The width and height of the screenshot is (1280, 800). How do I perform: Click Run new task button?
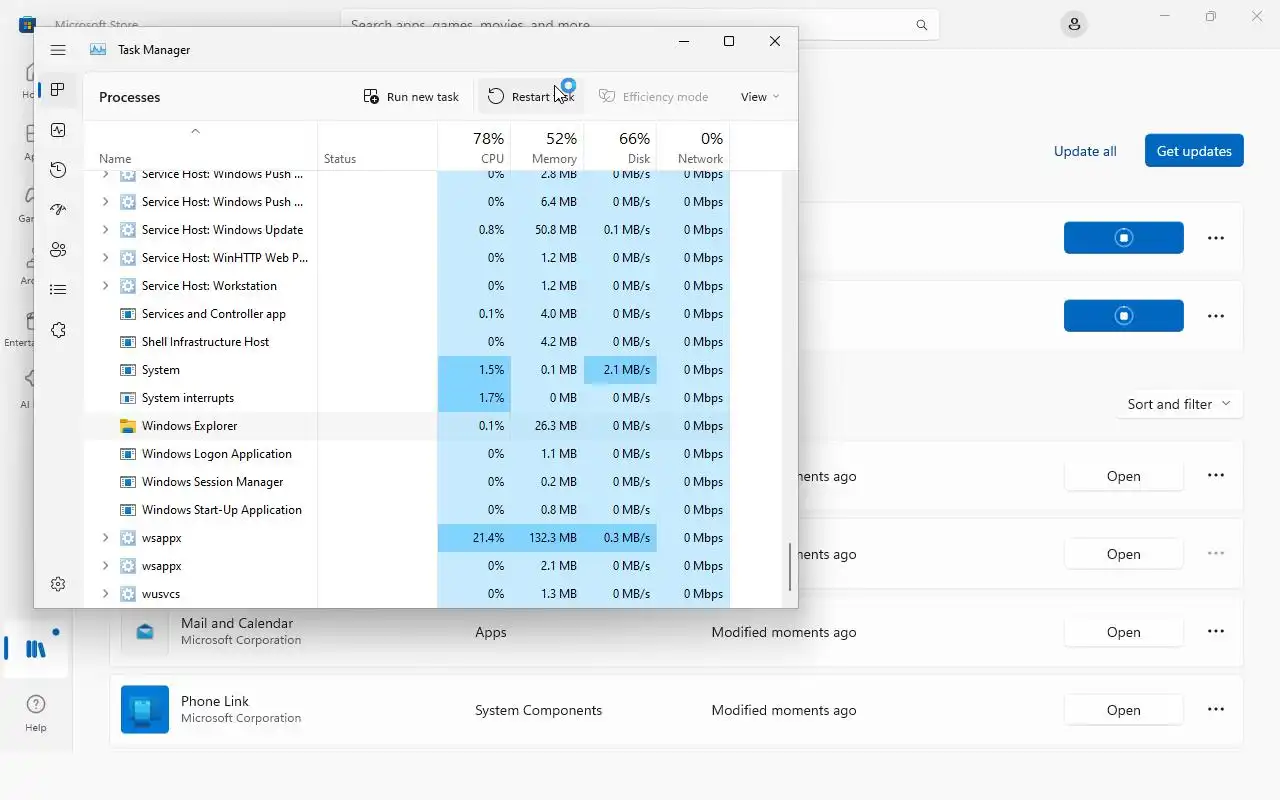click(411, 97)
